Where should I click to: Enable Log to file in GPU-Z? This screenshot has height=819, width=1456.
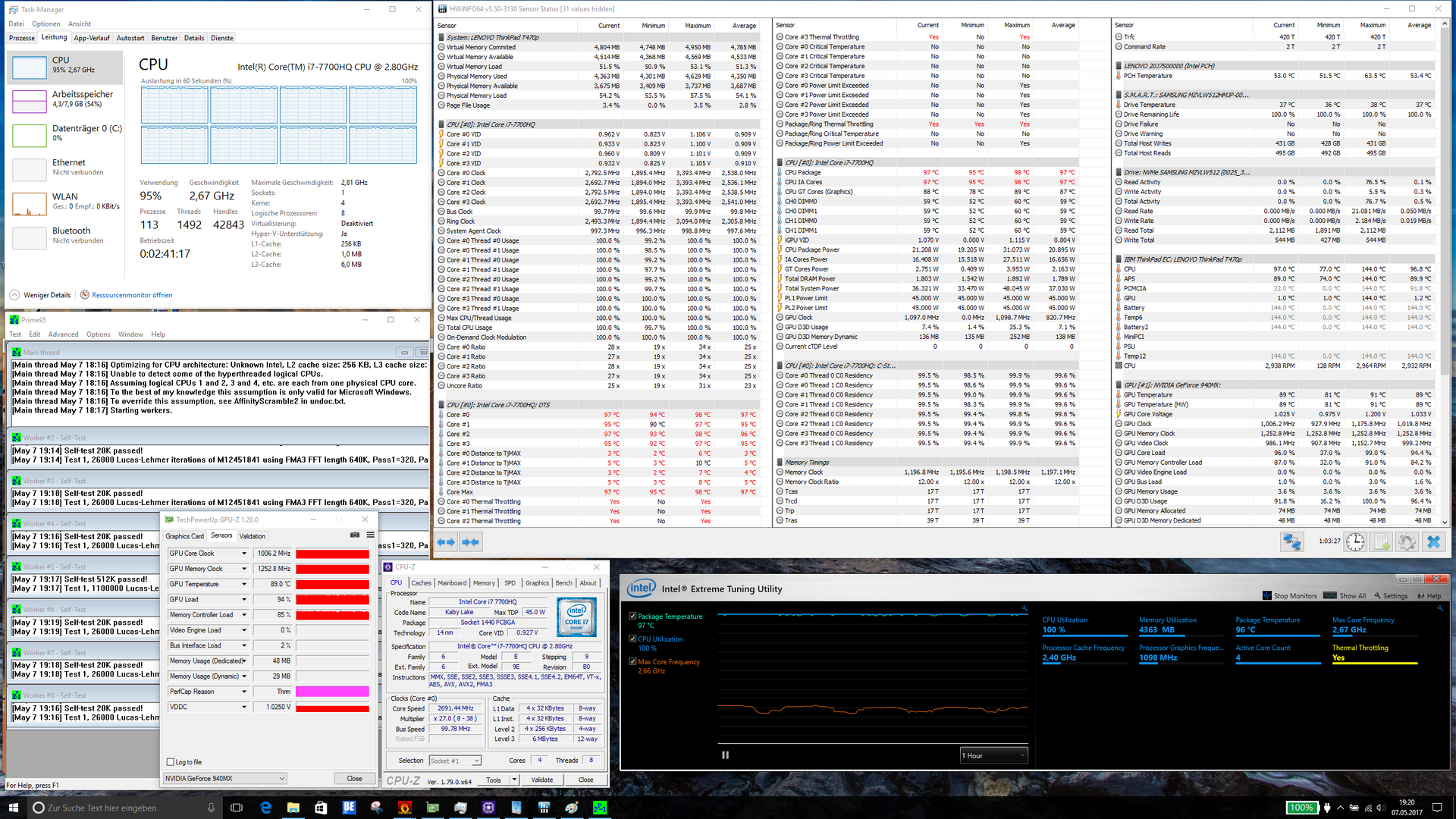click(x=170, y=762)
